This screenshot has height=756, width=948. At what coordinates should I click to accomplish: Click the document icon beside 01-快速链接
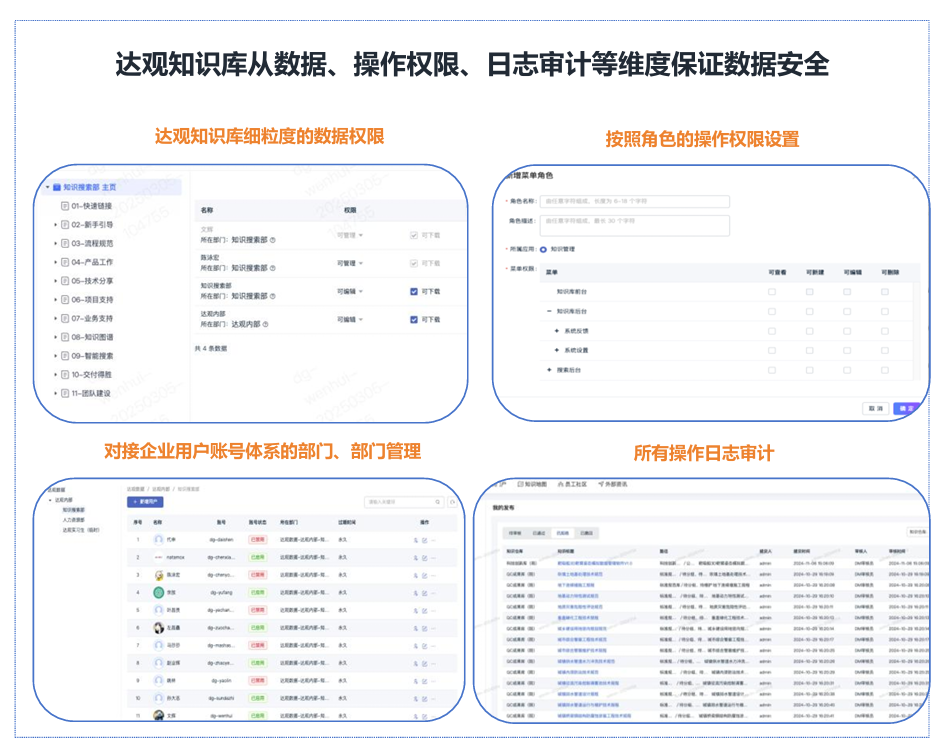coord(65,206)
